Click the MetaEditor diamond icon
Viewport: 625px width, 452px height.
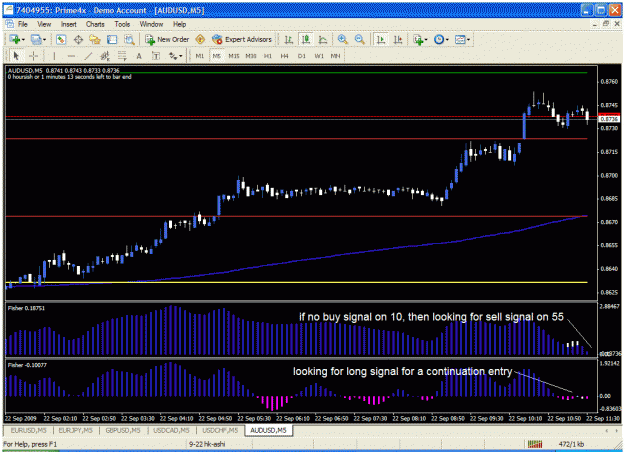click(200, 39)
